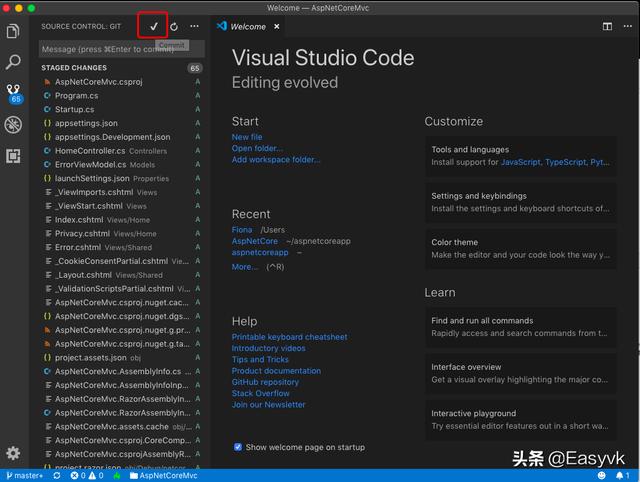640x482 pixels.
Task: Click master branch in status bar
Action: pos(24,475)
